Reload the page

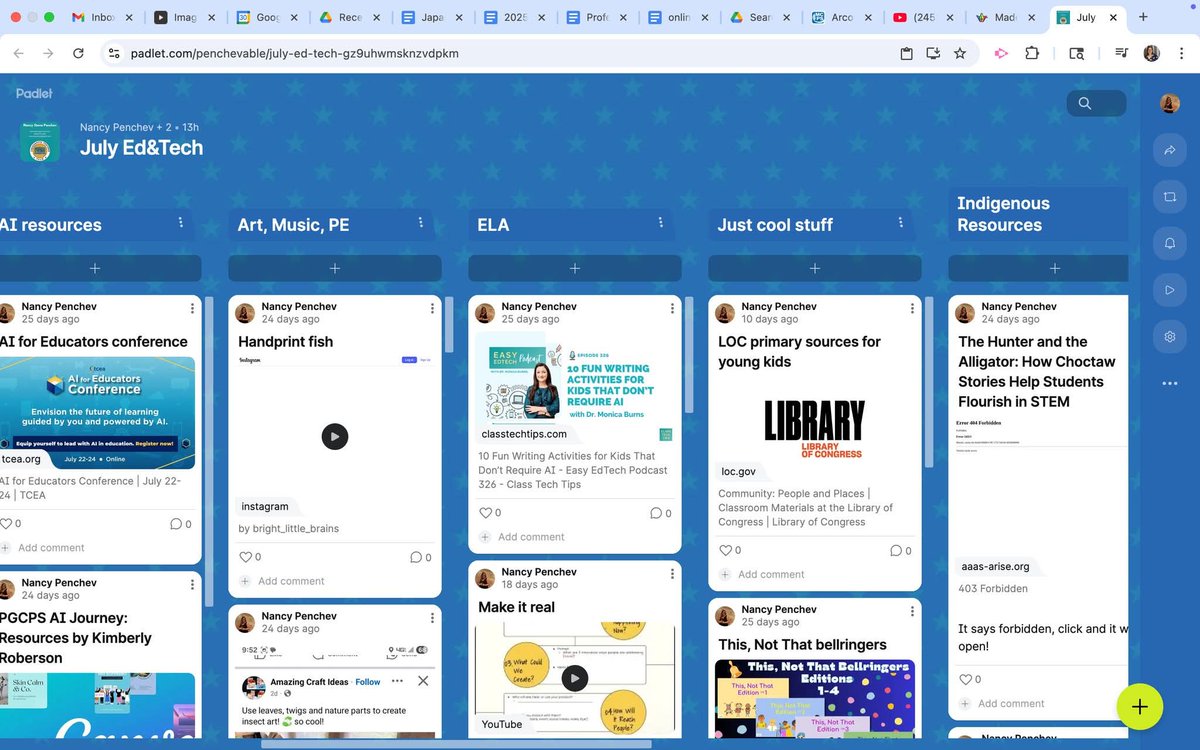click(x=79, y=53)
